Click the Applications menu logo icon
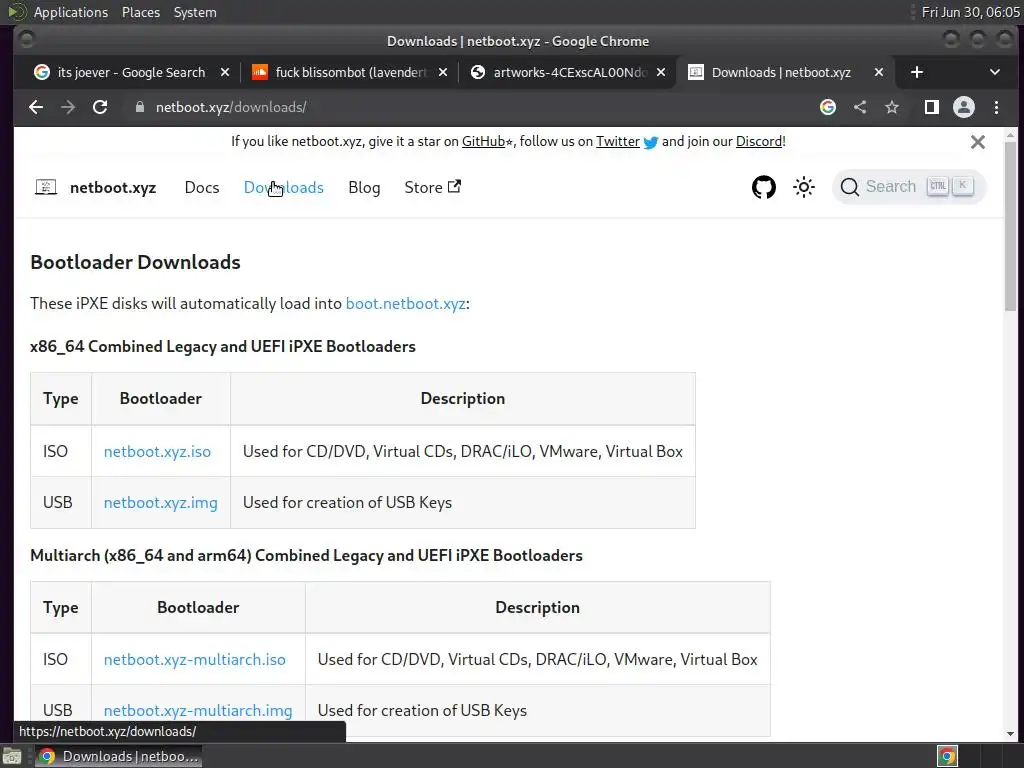Image resolution: width=1024 pixels, height=768 pixels. pos(16,12)
